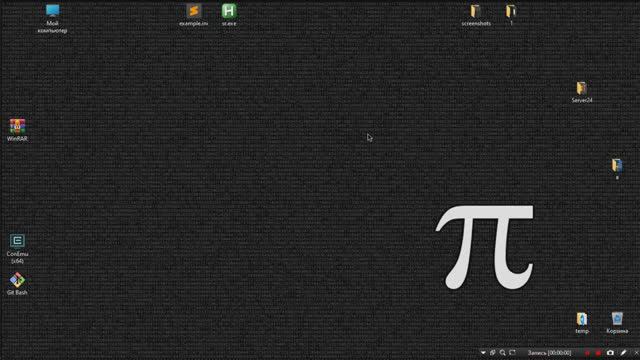Select the blue-yellow folder below Server24
The image size is (640, 360).
(x=617, y=169)
